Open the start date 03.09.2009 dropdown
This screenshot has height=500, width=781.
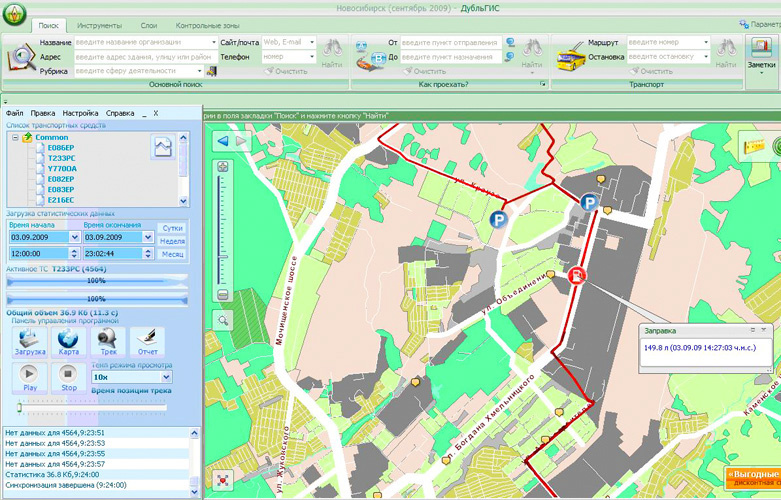(x=74, y=237)
